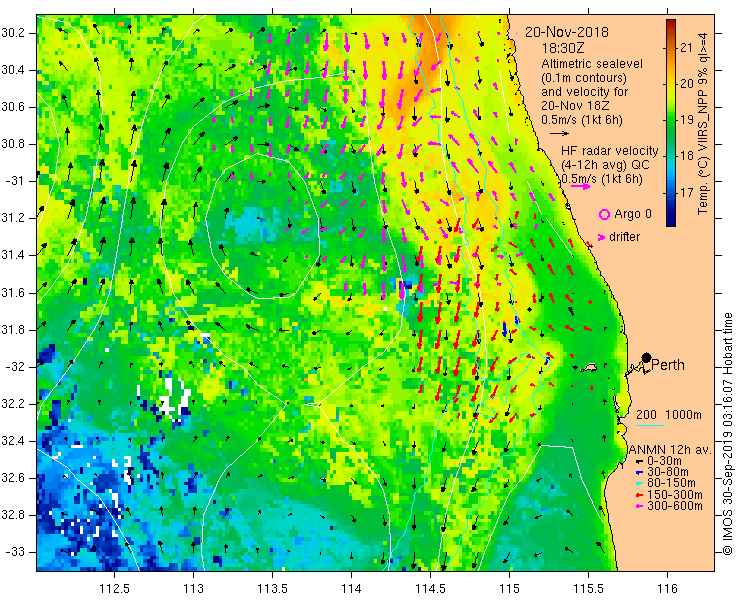Click the Perth city marker dot
Image resolution: width=740 pixels, height=600 pixels.
(646, 358)
